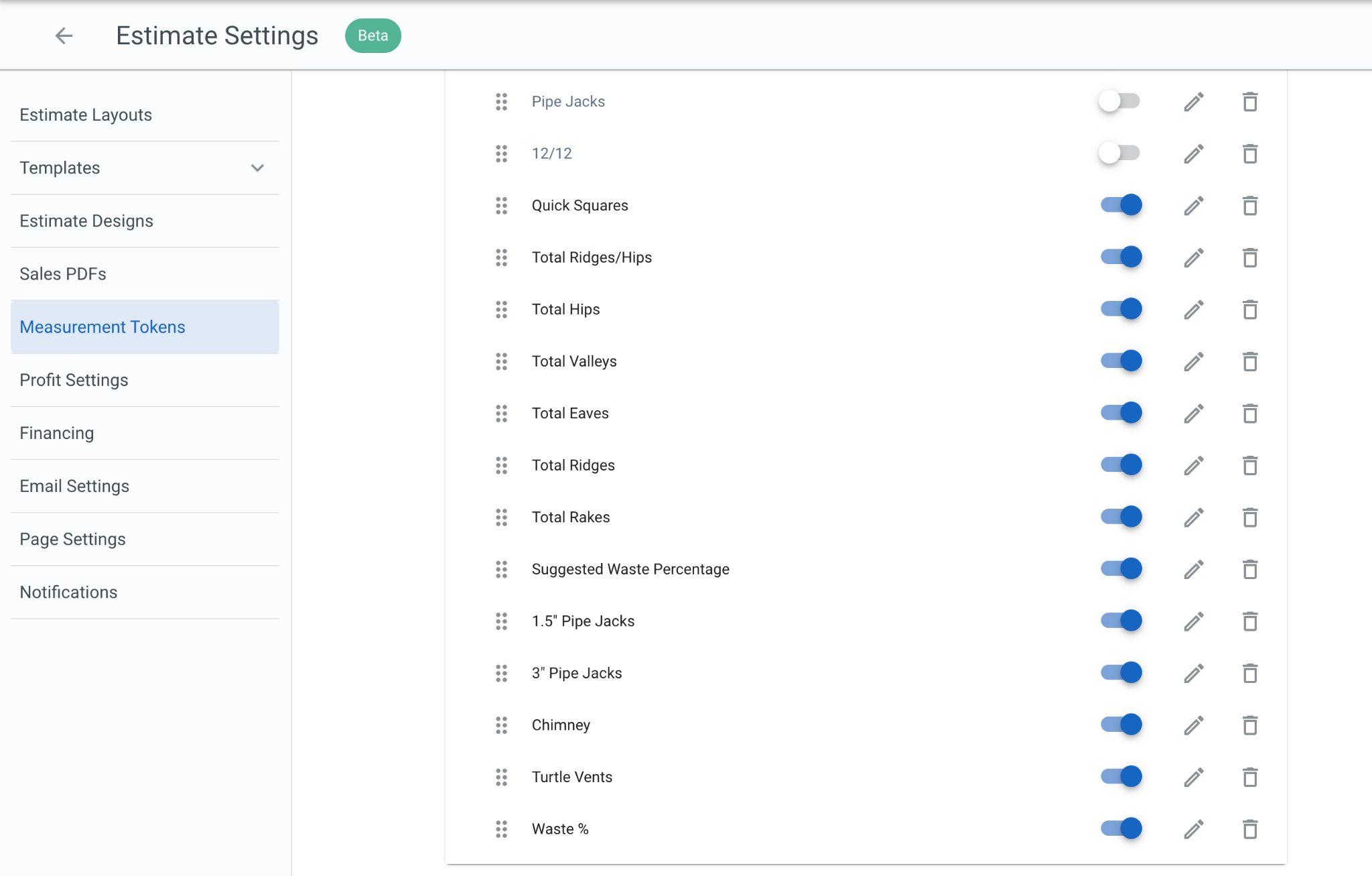Delete the 12/12 token

tap(1249, 154)
